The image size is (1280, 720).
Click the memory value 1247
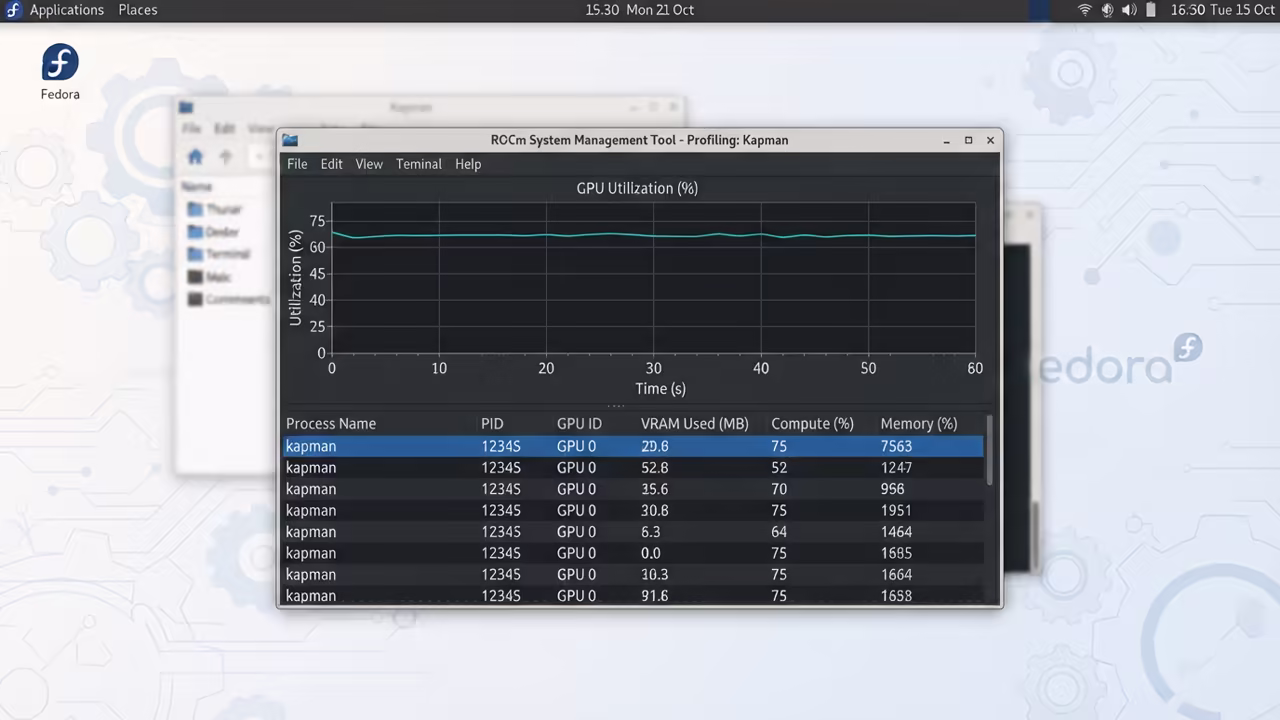[x=896, y=468]
